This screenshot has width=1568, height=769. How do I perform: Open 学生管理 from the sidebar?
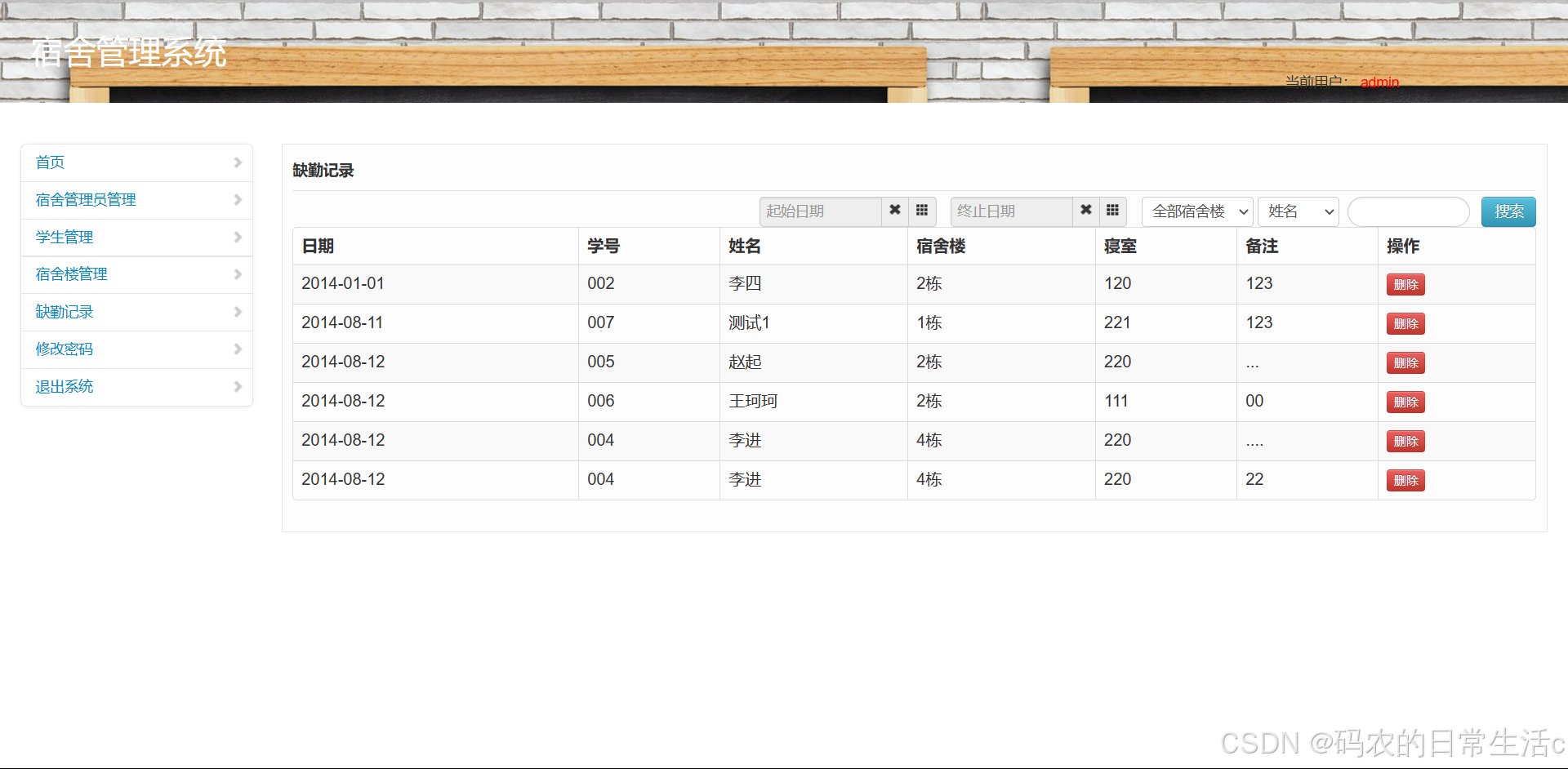[x=64, y=237]
